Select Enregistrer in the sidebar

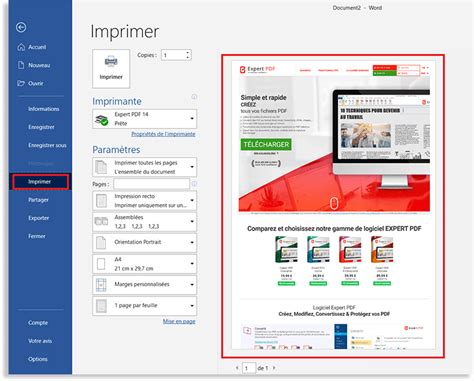41,127
